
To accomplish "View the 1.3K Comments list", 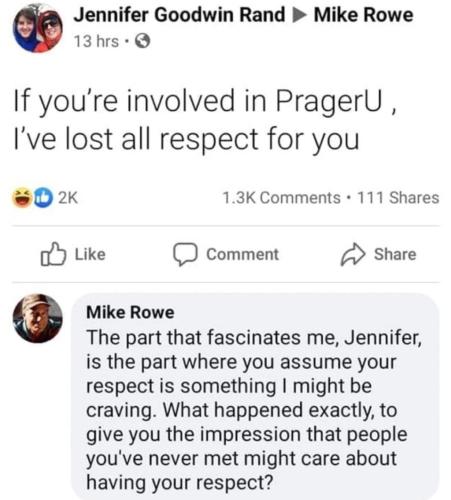I will coord(281,198).
